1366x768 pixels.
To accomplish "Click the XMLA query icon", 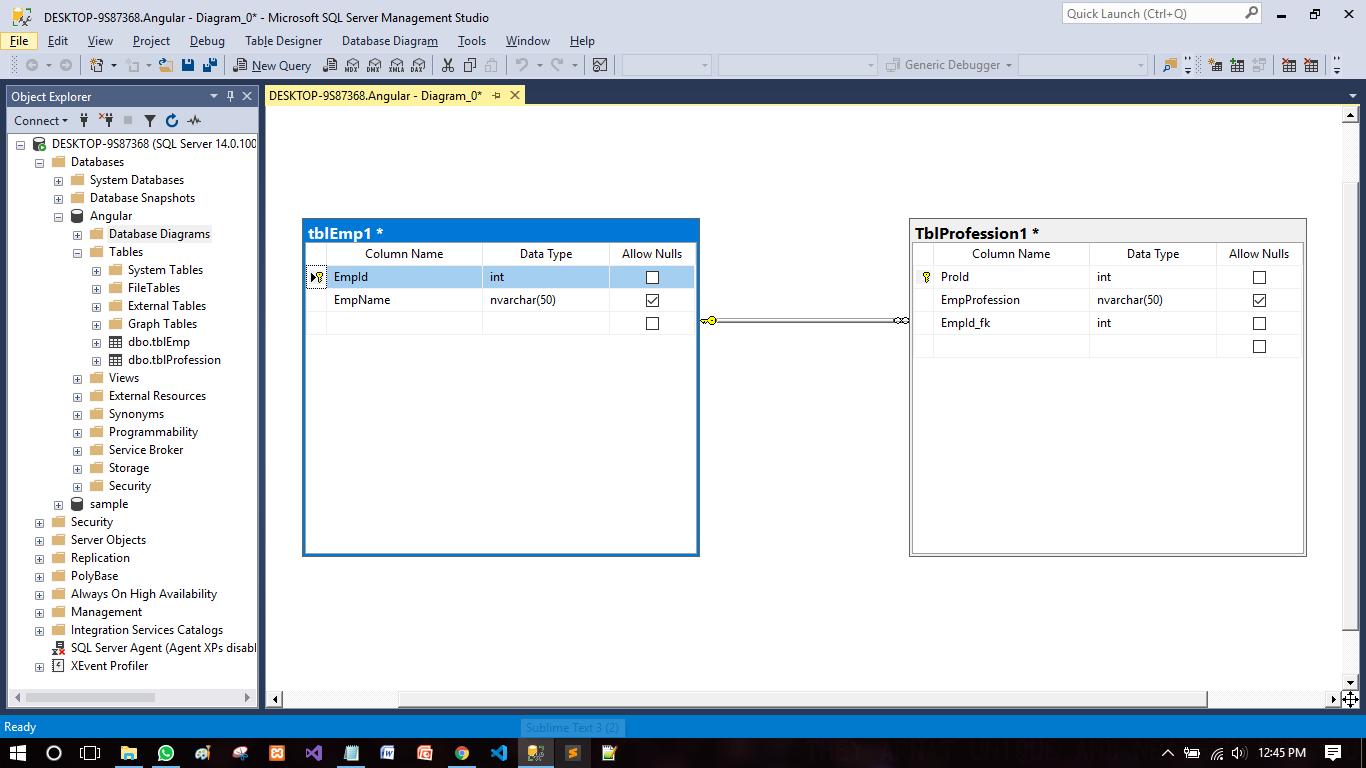I will pos(396,65).
